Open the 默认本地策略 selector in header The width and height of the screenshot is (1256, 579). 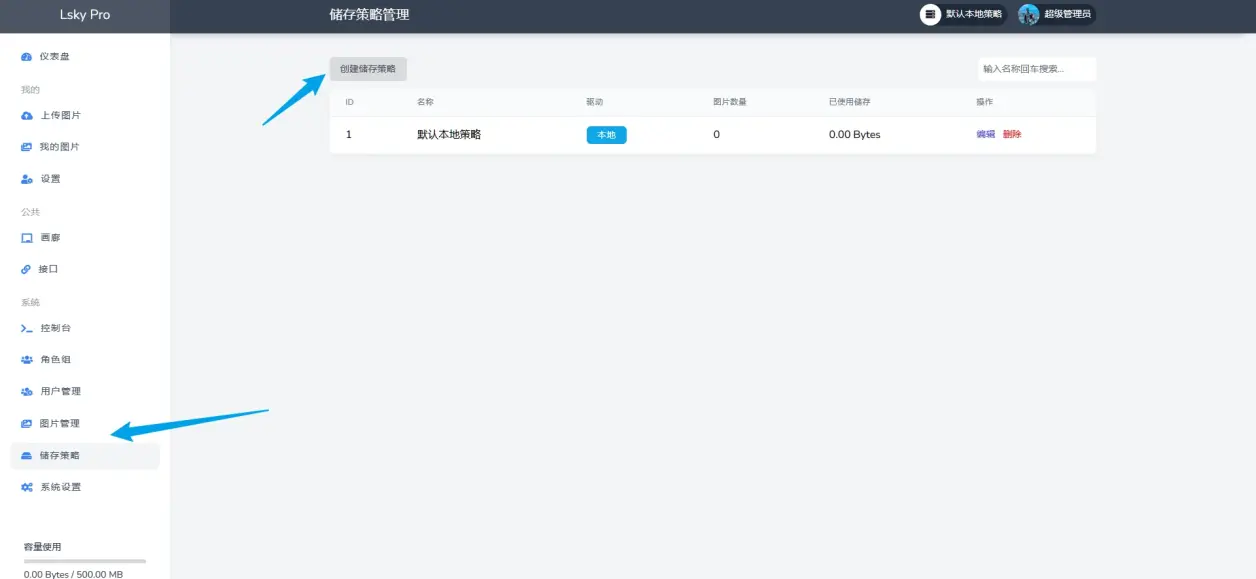coord(963,14)
